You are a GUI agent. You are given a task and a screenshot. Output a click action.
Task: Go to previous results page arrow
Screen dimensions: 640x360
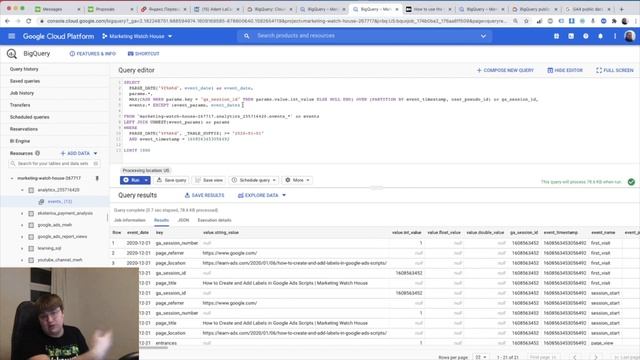click(x=575, y=357)
